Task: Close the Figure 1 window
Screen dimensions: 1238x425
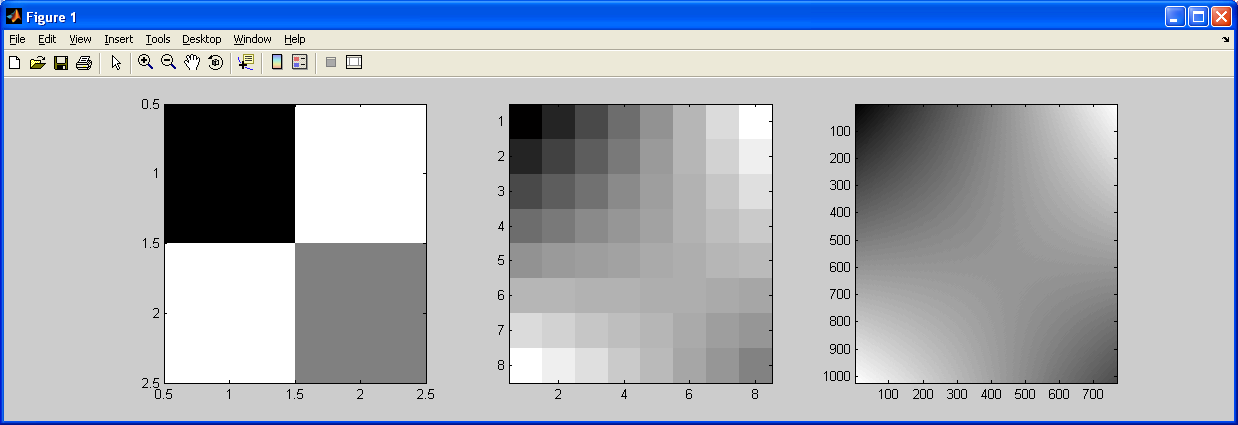Action: pos(1221,16)
